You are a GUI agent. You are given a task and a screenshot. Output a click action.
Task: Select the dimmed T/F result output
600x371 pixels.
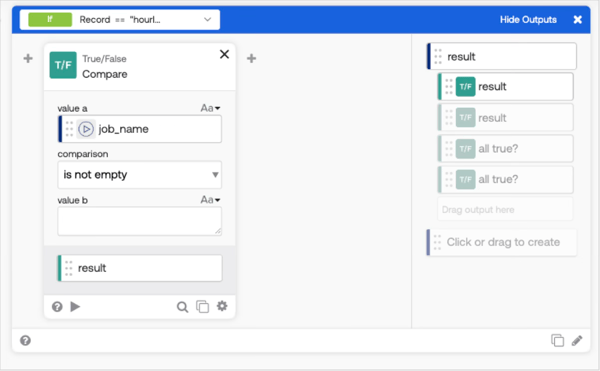click(505, 118)
